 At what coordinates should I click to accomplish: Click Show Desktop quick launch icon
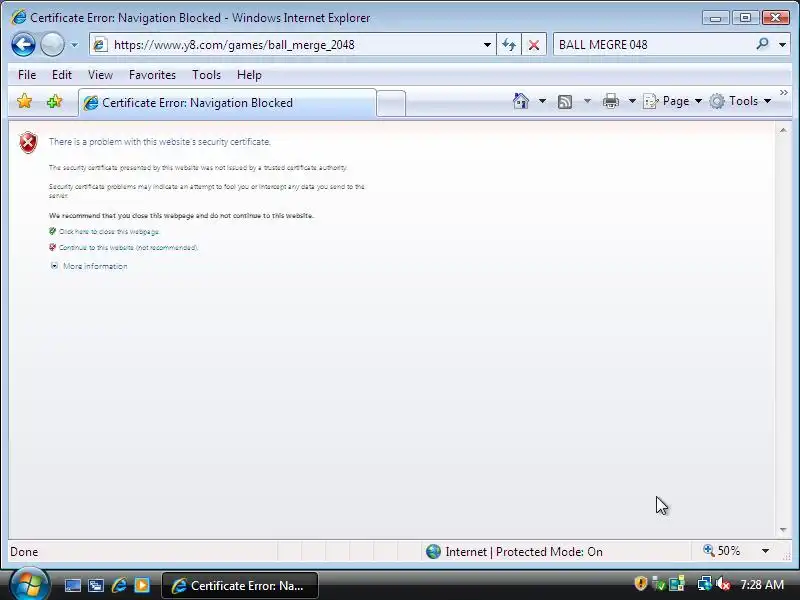(x=72, y=585)
